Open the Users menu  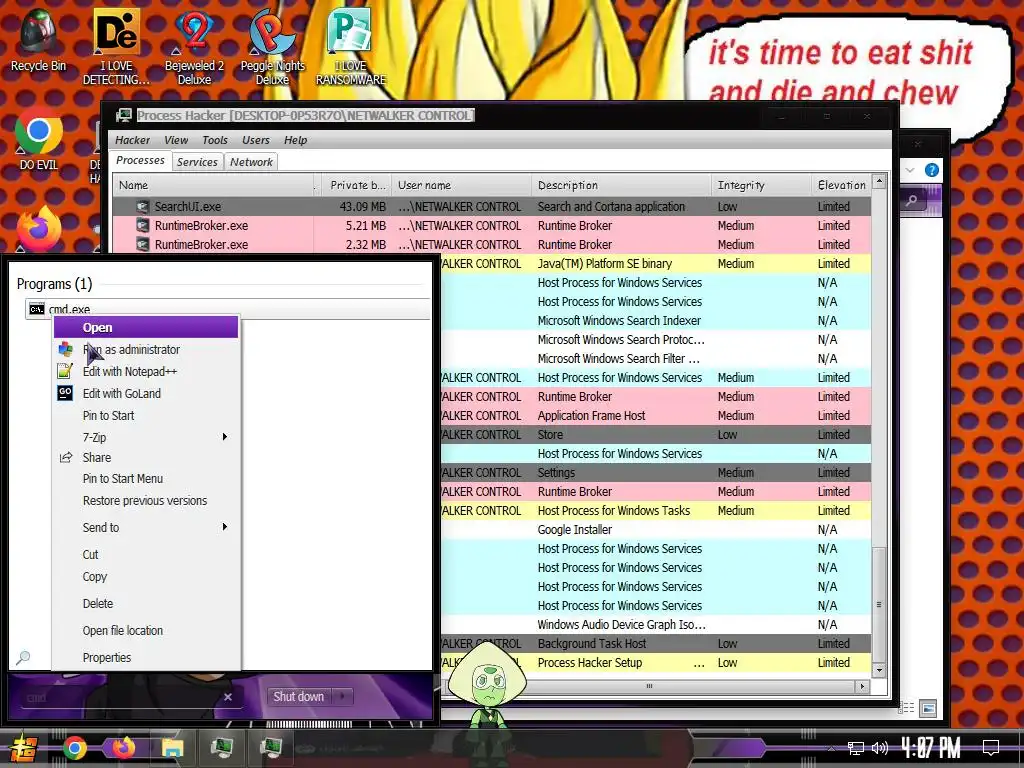pos(255,140)
